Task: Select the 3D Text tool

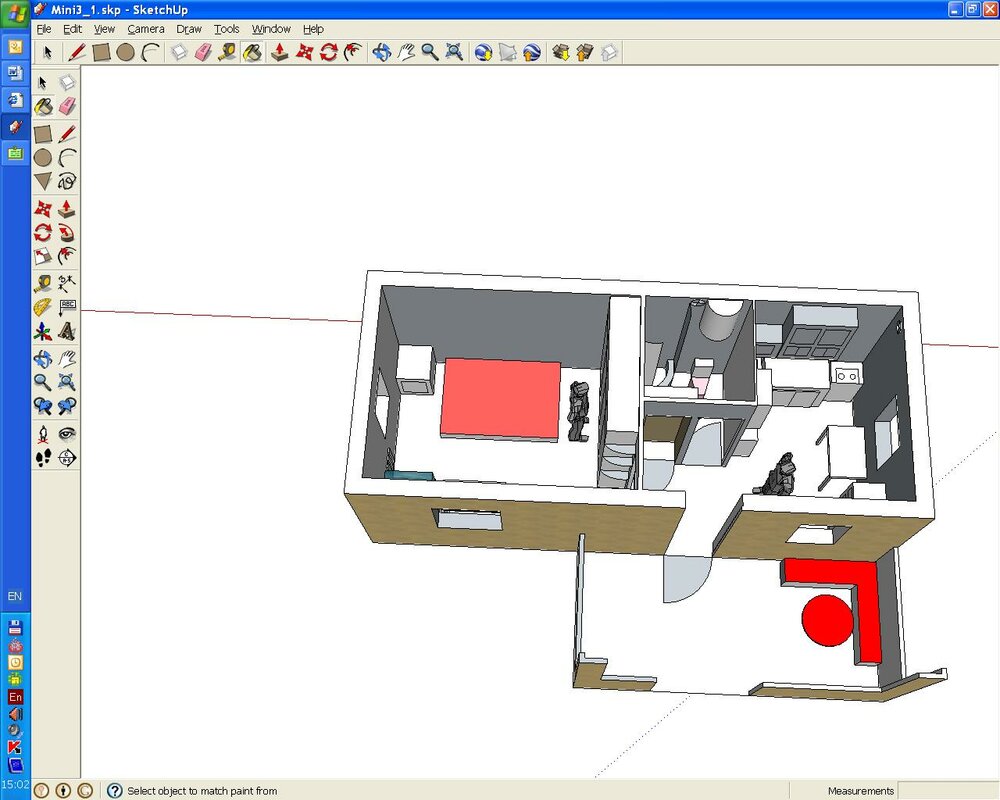Action: pyautogui.click(x=67, y=331)
